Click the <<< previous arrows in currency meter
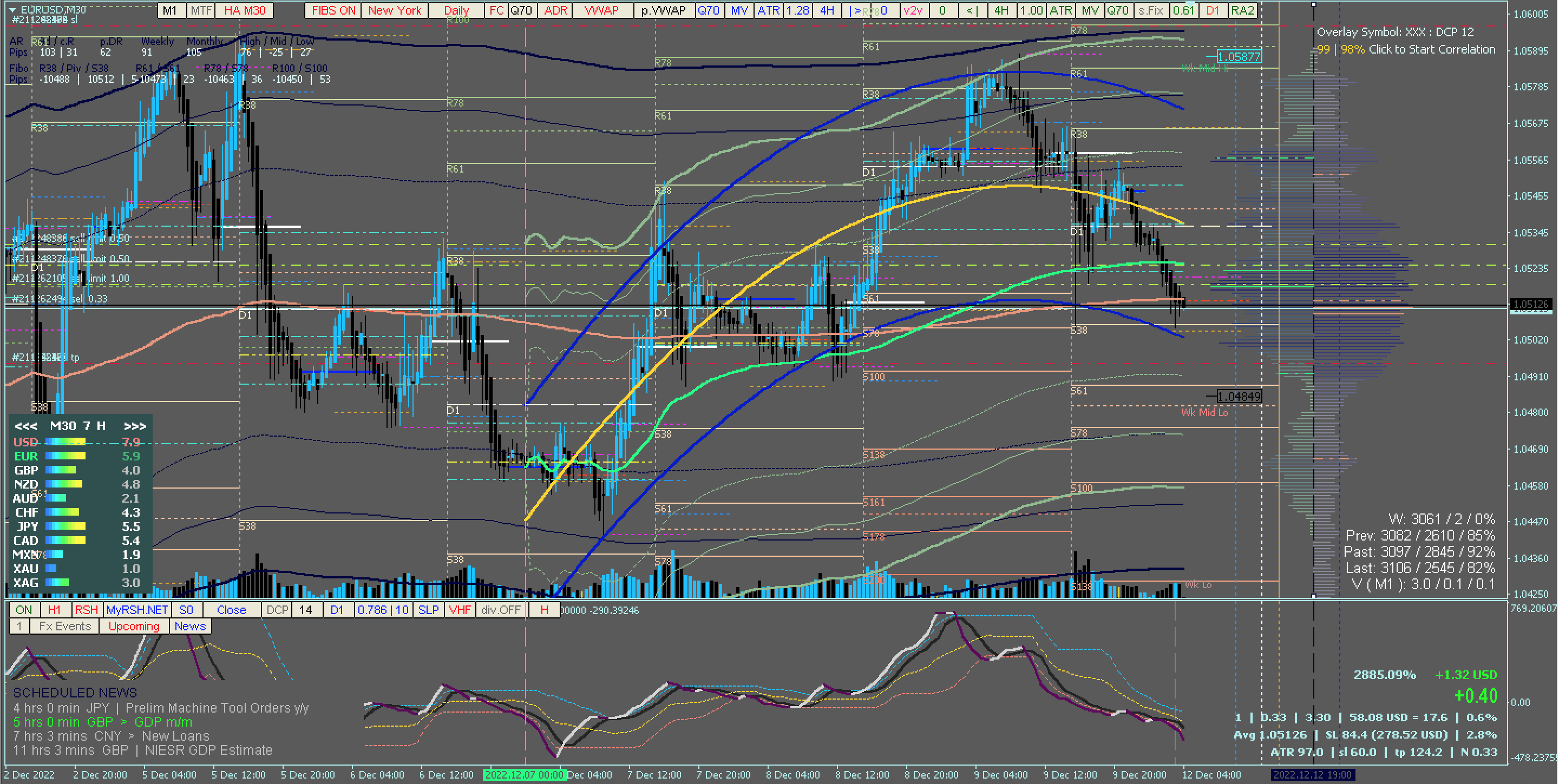 26,426
